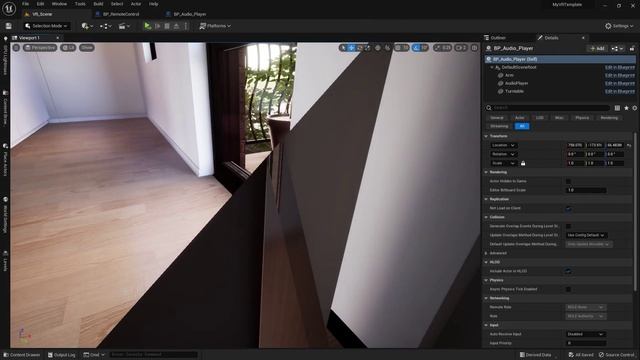This screenshot has height=360, width=640.
Task: Open Derived Data menu in status bar
Action: tap(536, 355)
